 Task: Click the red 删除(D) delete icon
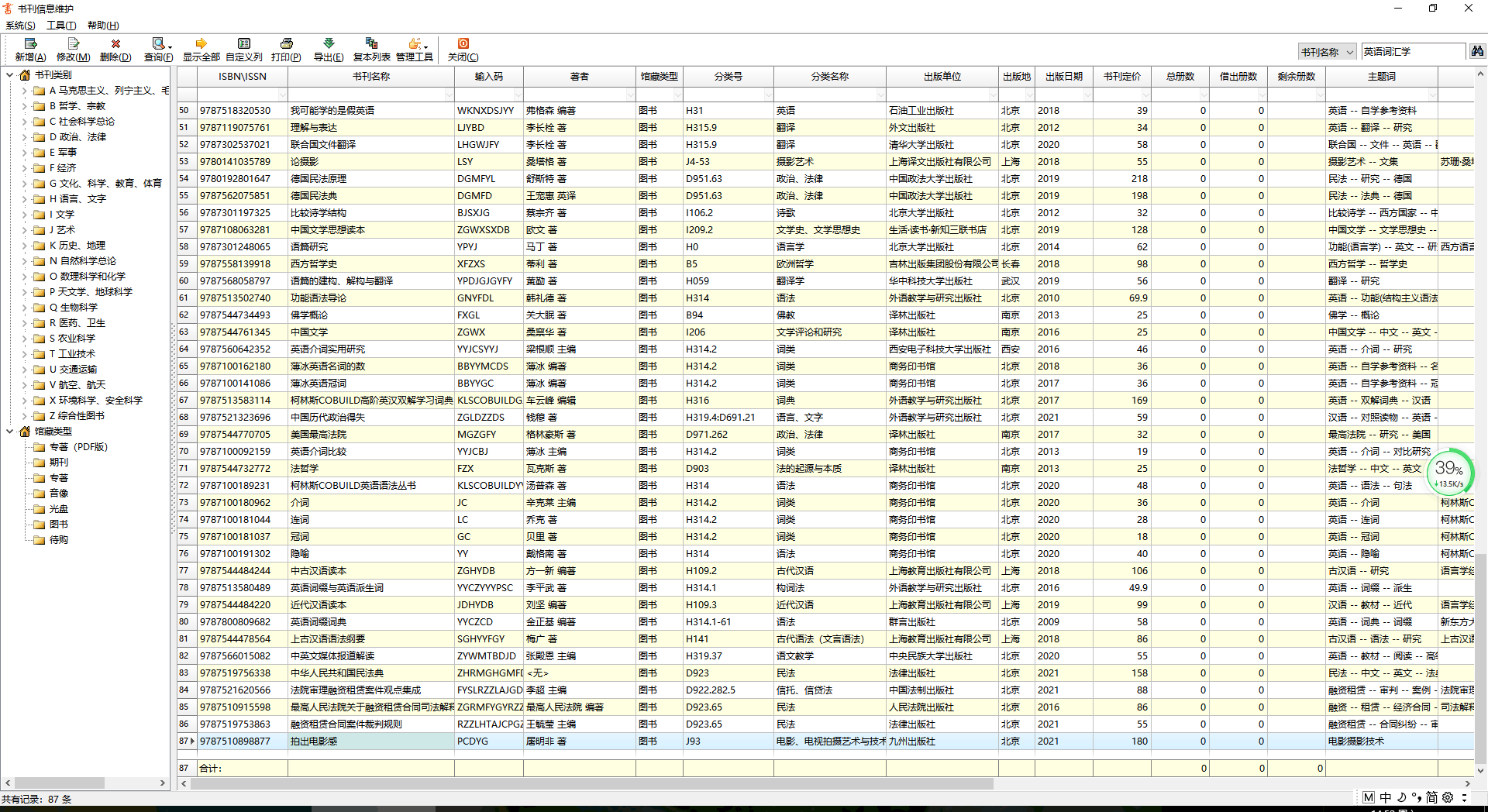(x=115, y=44)
